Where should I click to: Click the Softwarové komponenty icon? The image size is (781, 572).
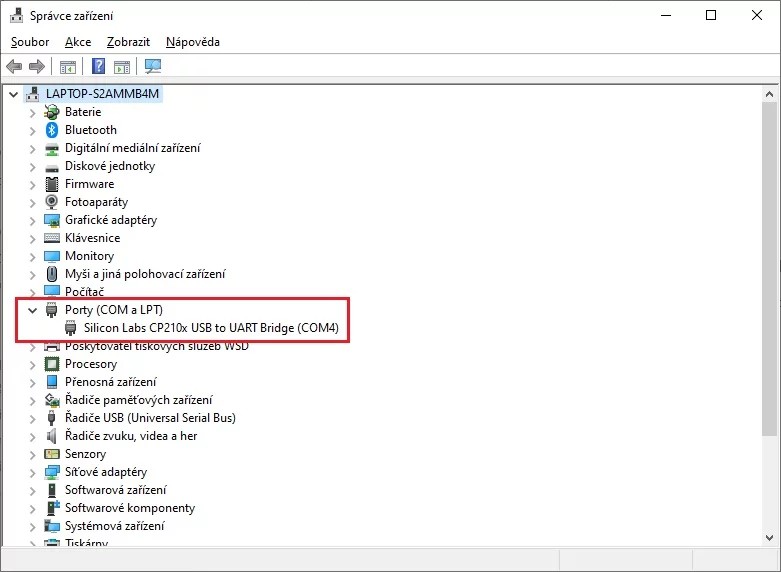pyautogui.click(x=52, y=508)
